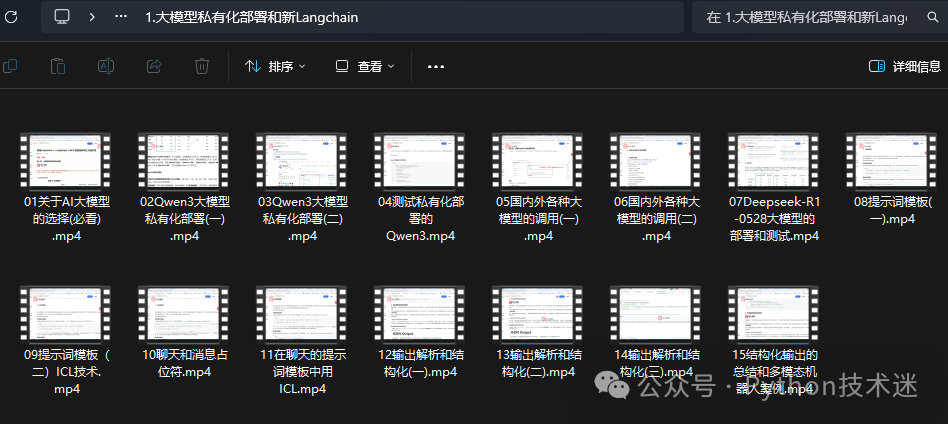Toggle the 详细信息 details pane

click(904, 66)
